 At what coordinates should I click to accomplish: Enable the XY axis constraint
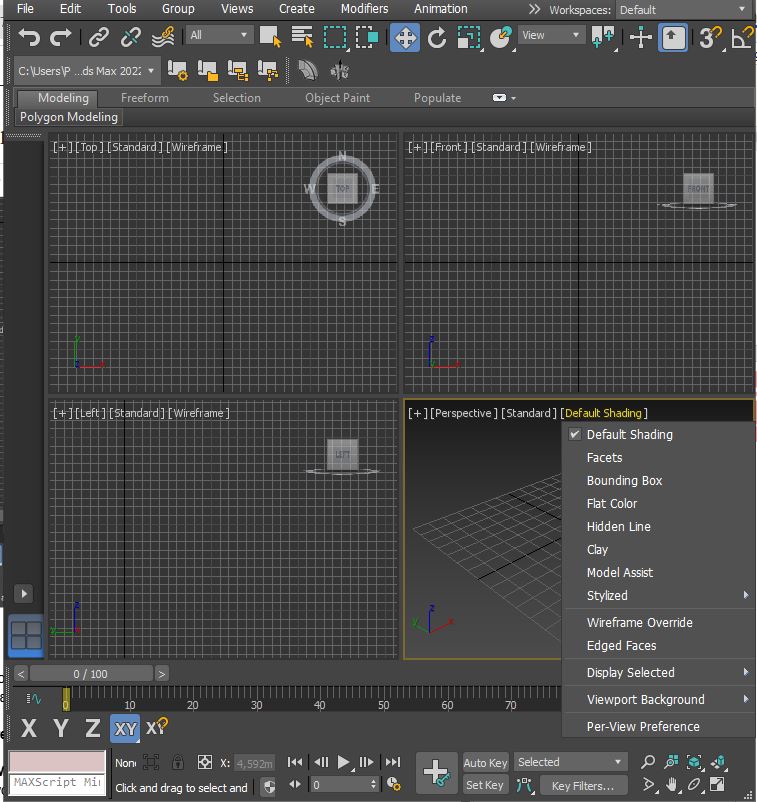tap(125, 728)
